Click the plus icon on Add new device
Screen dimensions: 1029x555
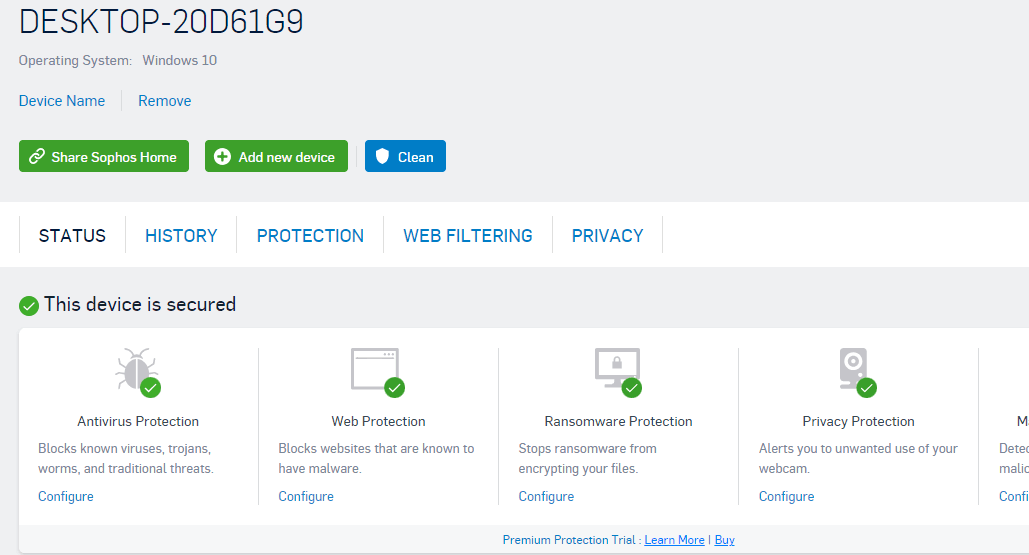click(x=222, y=156)
